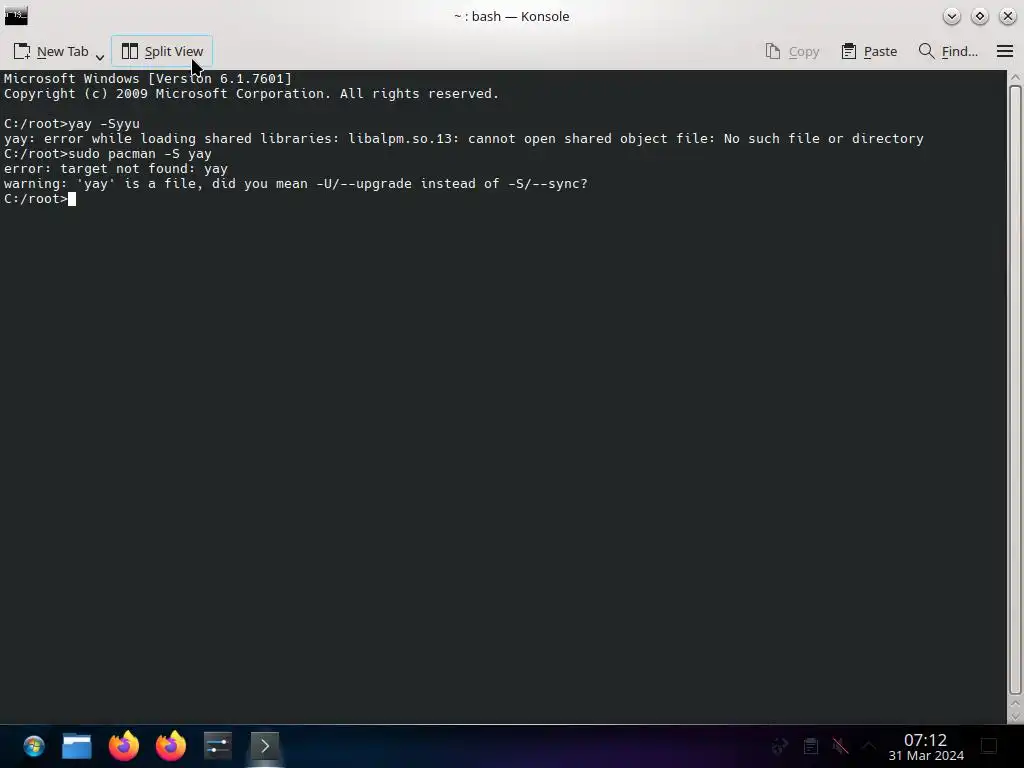Click the show desktop button
Image resolution: width=1024 pixels, height=768 pixels.
pyautogui.click(x=989, y=746)
